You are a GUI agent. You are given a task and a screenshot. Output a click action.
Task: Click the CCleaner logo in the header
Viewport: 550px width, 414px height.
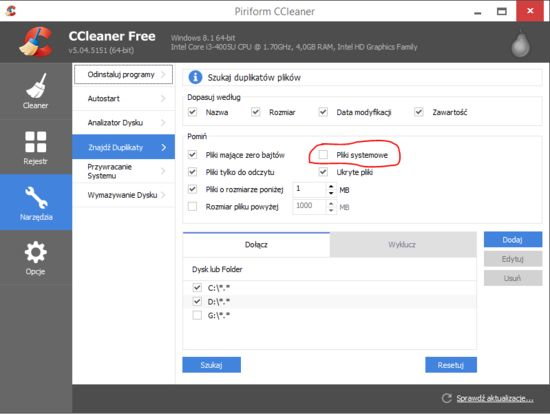tap(36, 42)
